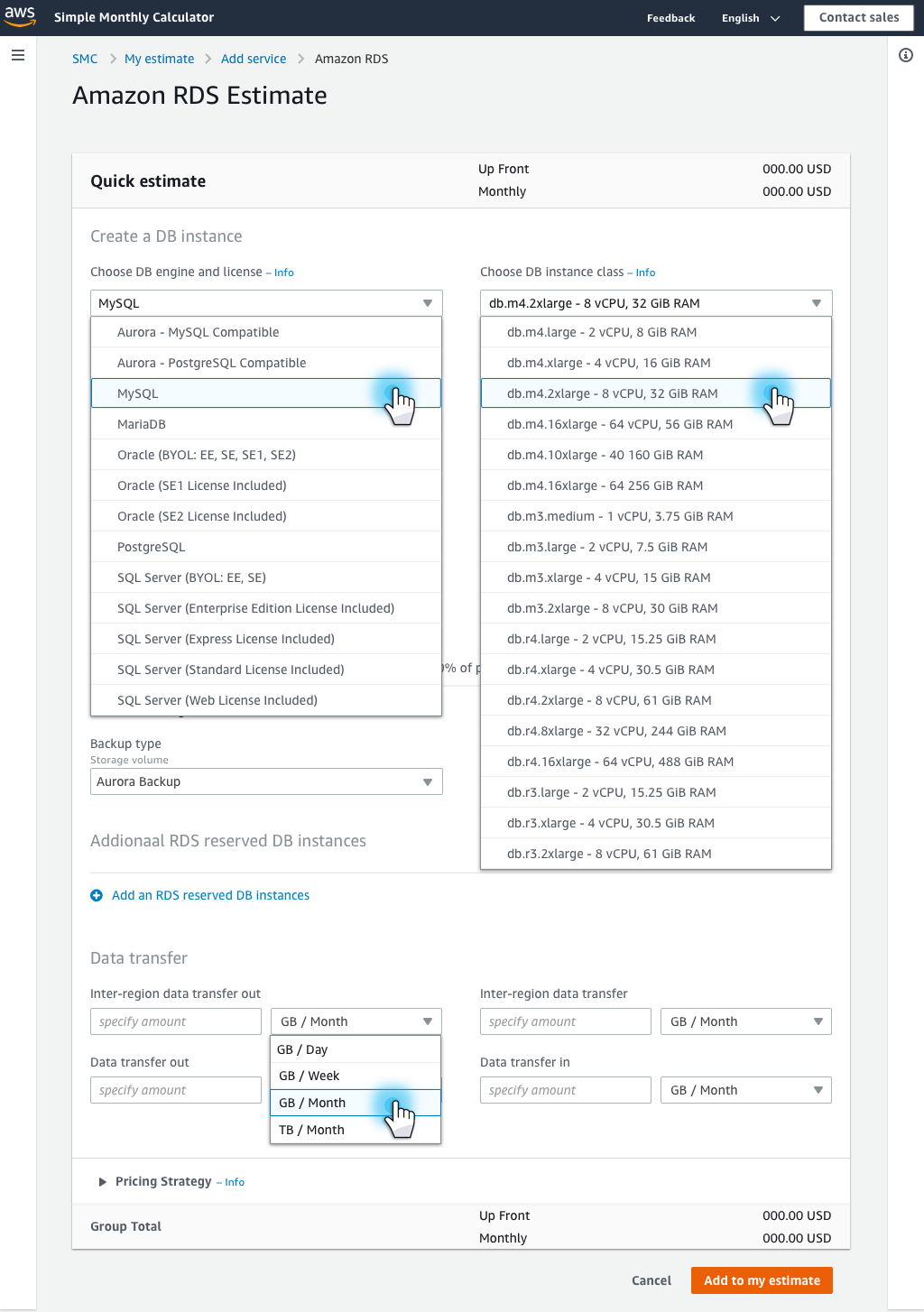The image size is (924, 1312).
Task: Click the Info link beside DB instance class
Action: [645, 273]
